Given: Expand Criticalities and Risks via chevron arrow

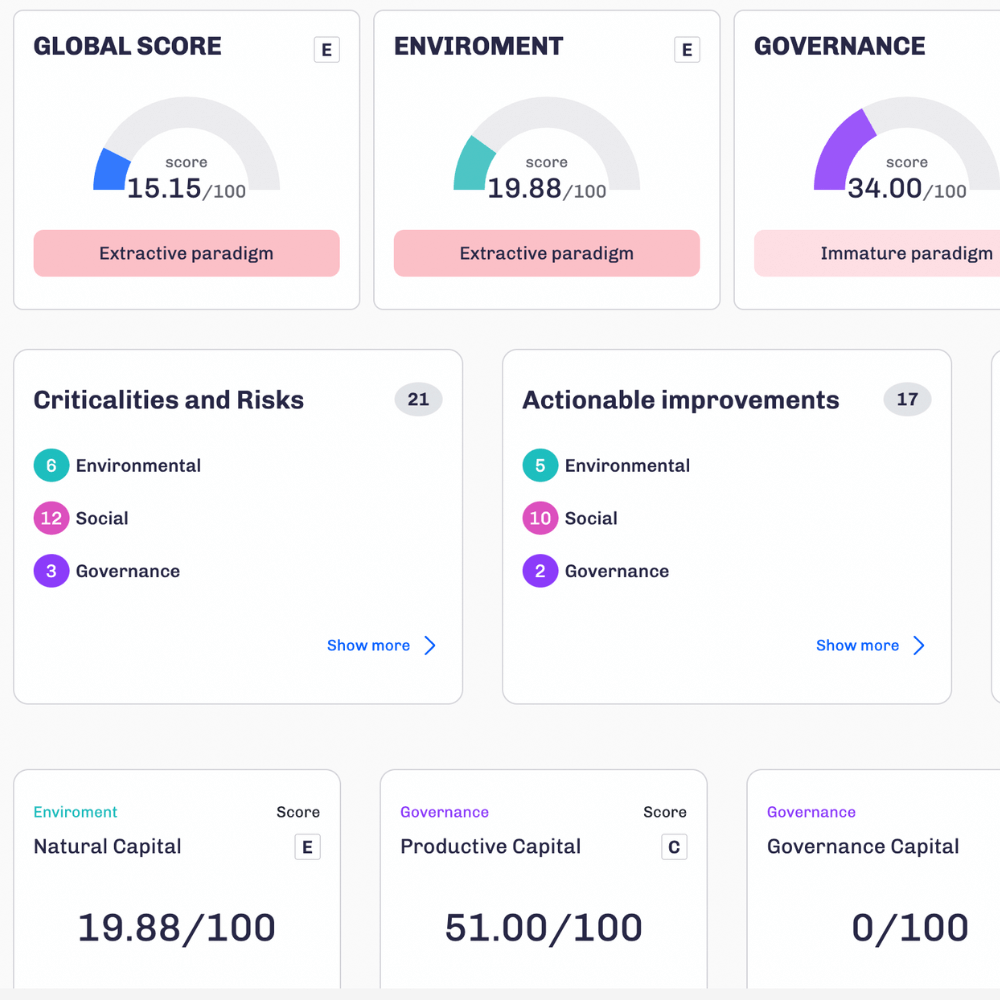Looking at the screenshot, I should pos(430,645).
